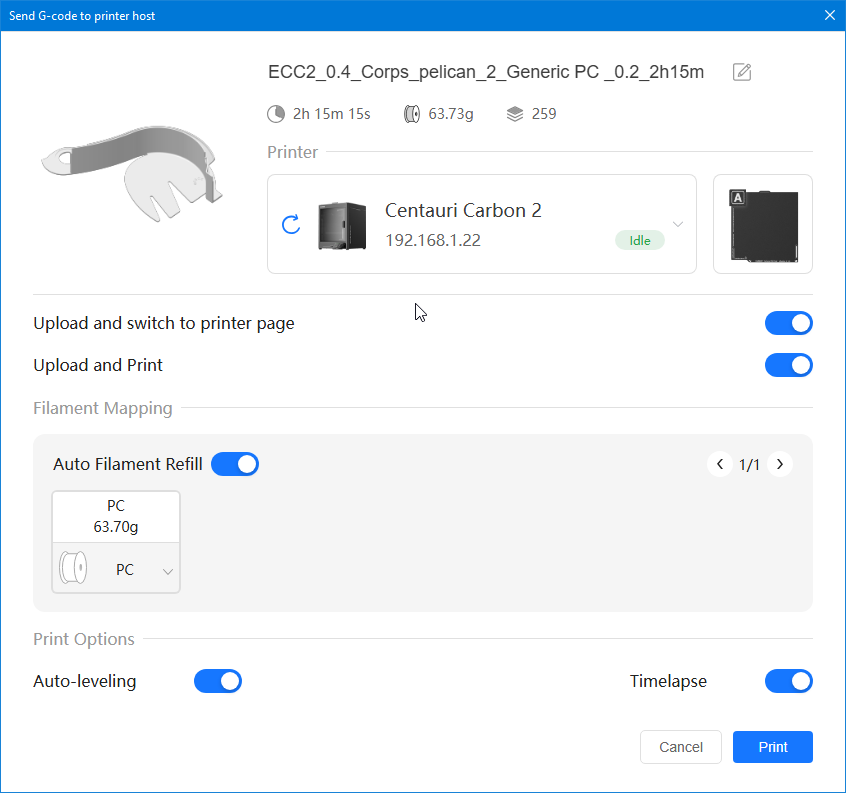Click the refresh printer icon
Screen dimensions: 846x793
(291, 224)
